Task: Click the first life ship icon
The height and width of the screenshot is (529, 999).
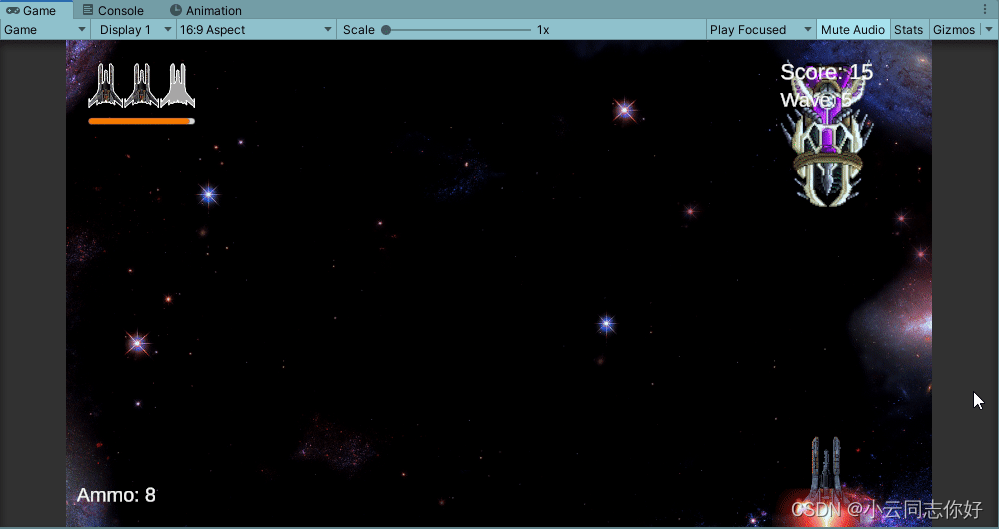Action: point(105,85)
